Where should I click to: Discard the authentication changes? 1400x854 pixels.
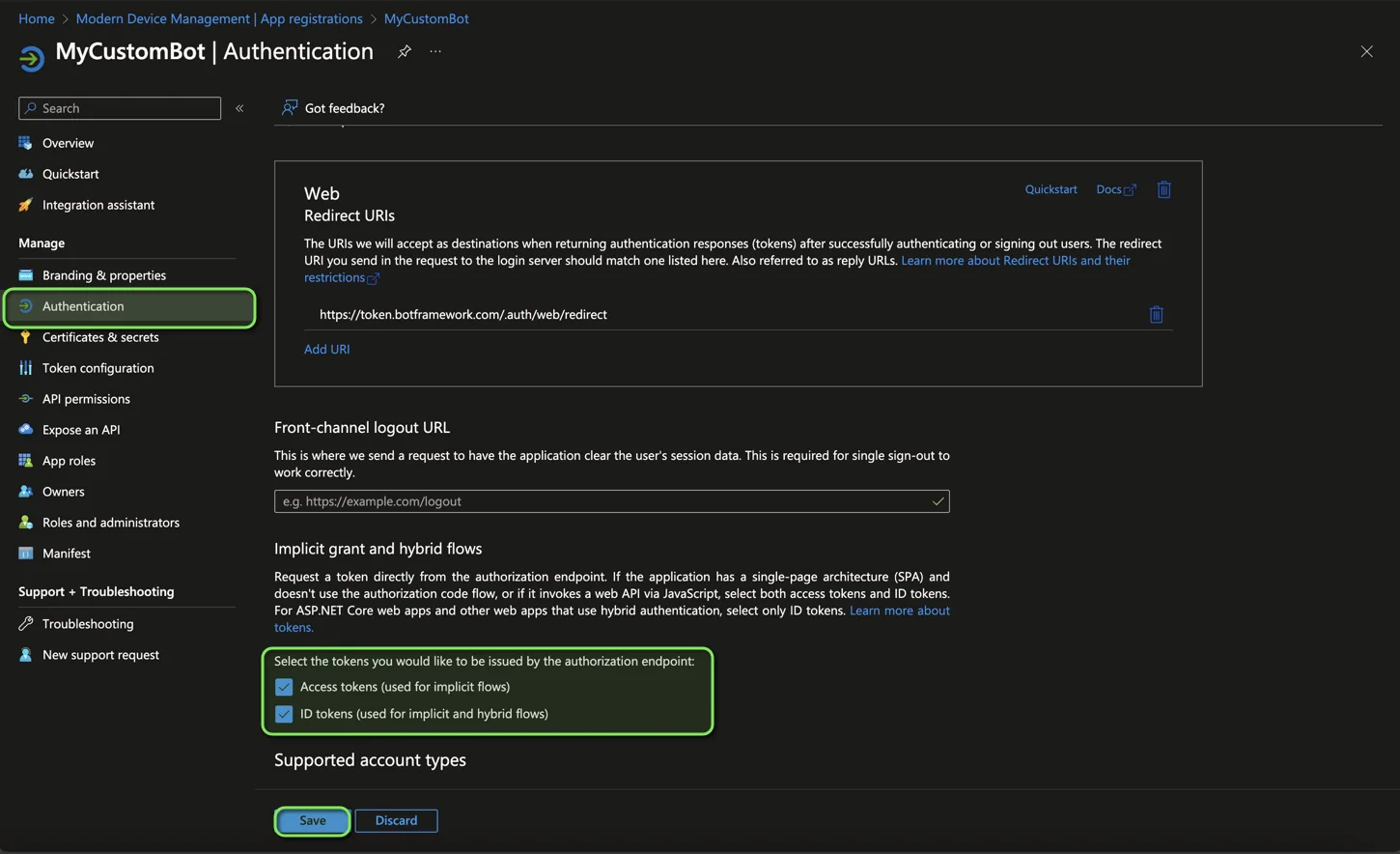[x=397, y=820]
